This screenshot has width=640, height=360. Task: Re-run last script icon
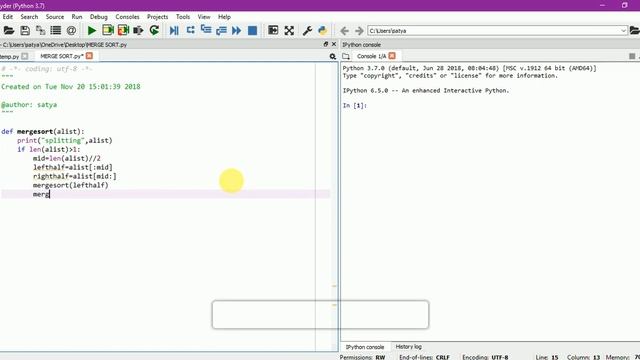pyautogui.click(x=154, y=31)
